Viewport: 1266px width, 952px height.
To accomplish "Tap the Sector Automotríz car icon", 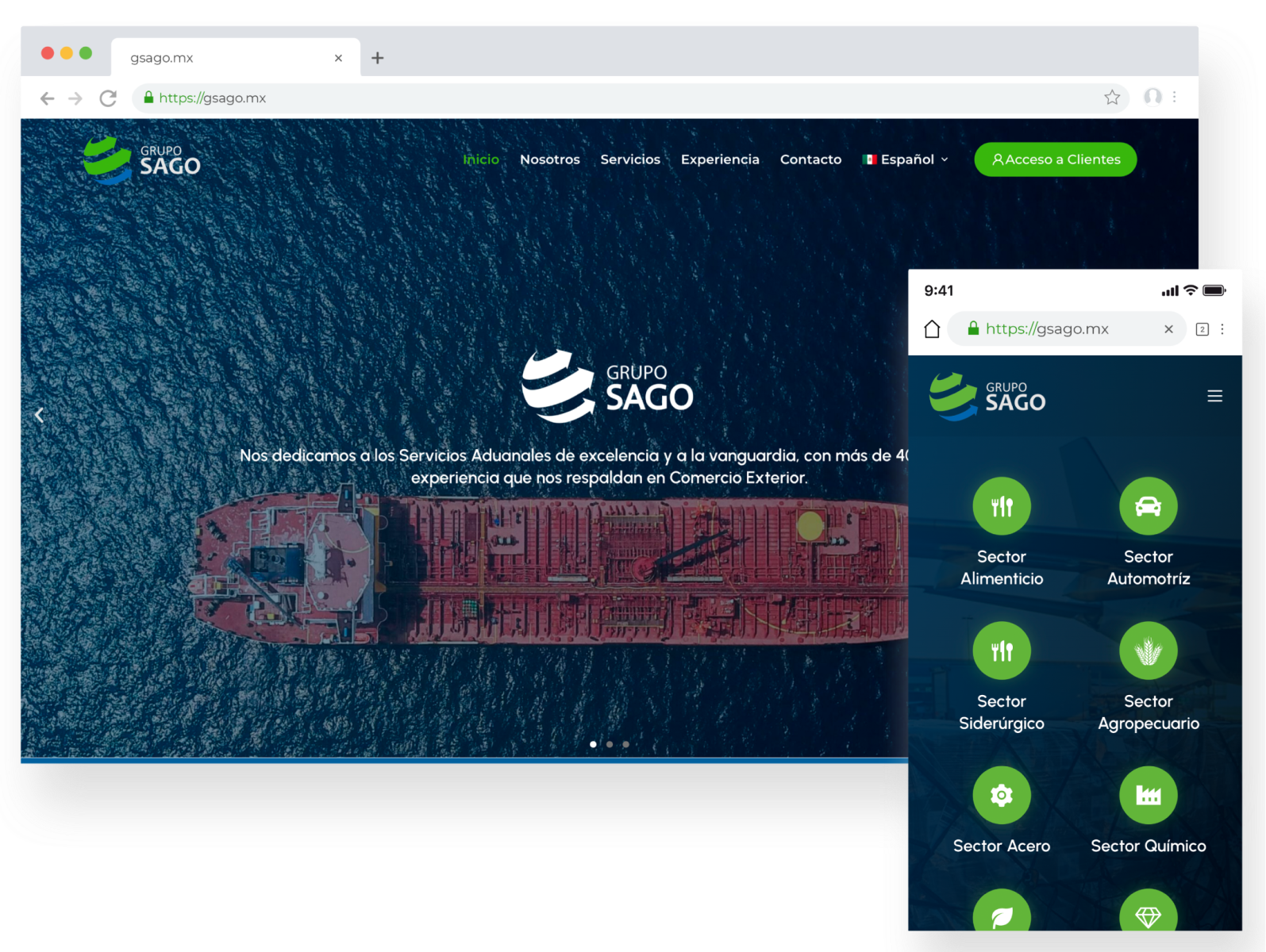I will coord(1149,506).
